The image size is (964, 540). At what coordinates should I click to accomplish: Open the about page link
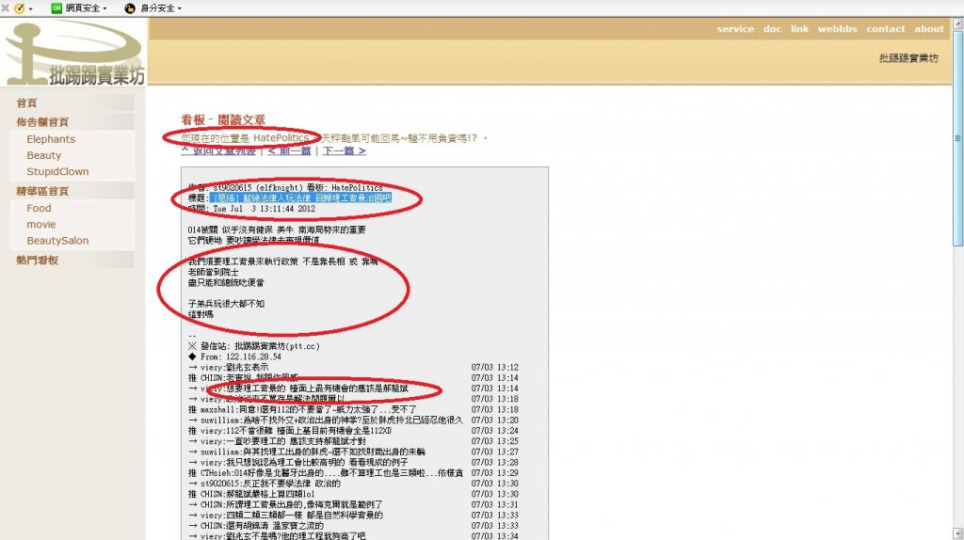(929, 29)
